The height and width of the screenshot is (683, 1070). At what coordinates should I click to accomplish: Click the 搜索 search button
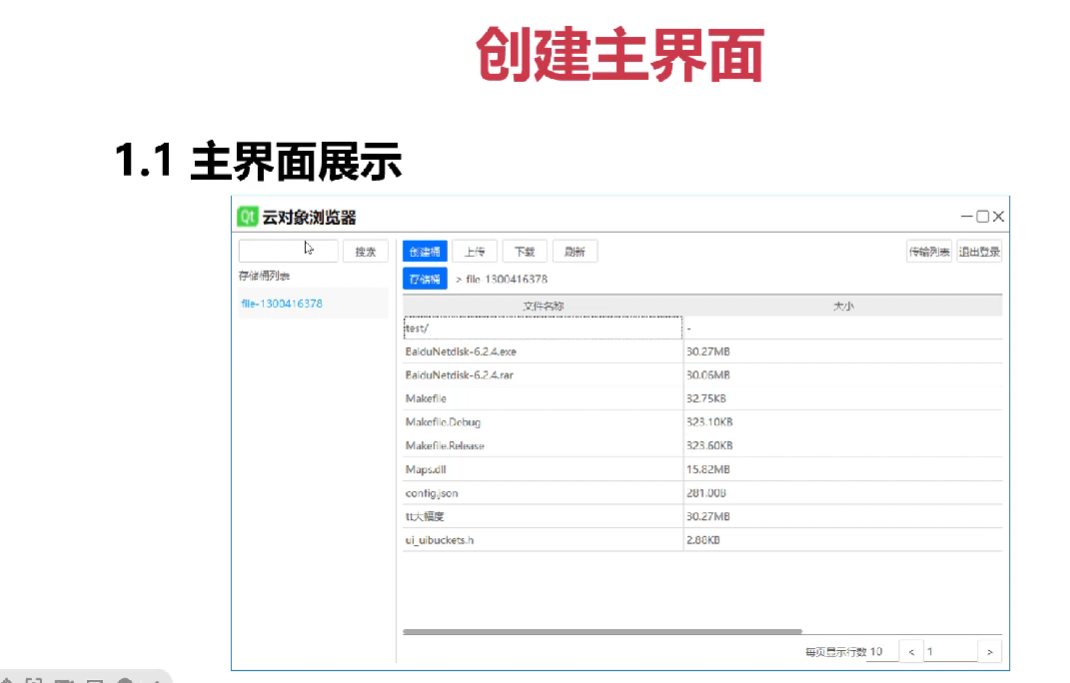point(365,251)
